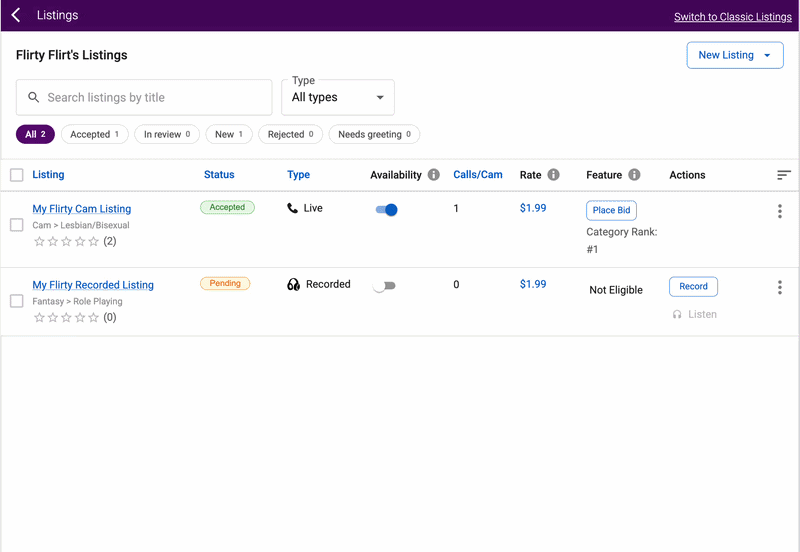Expand the New Listing dropdown button
The image size is (800, 552).
[735, 55]
